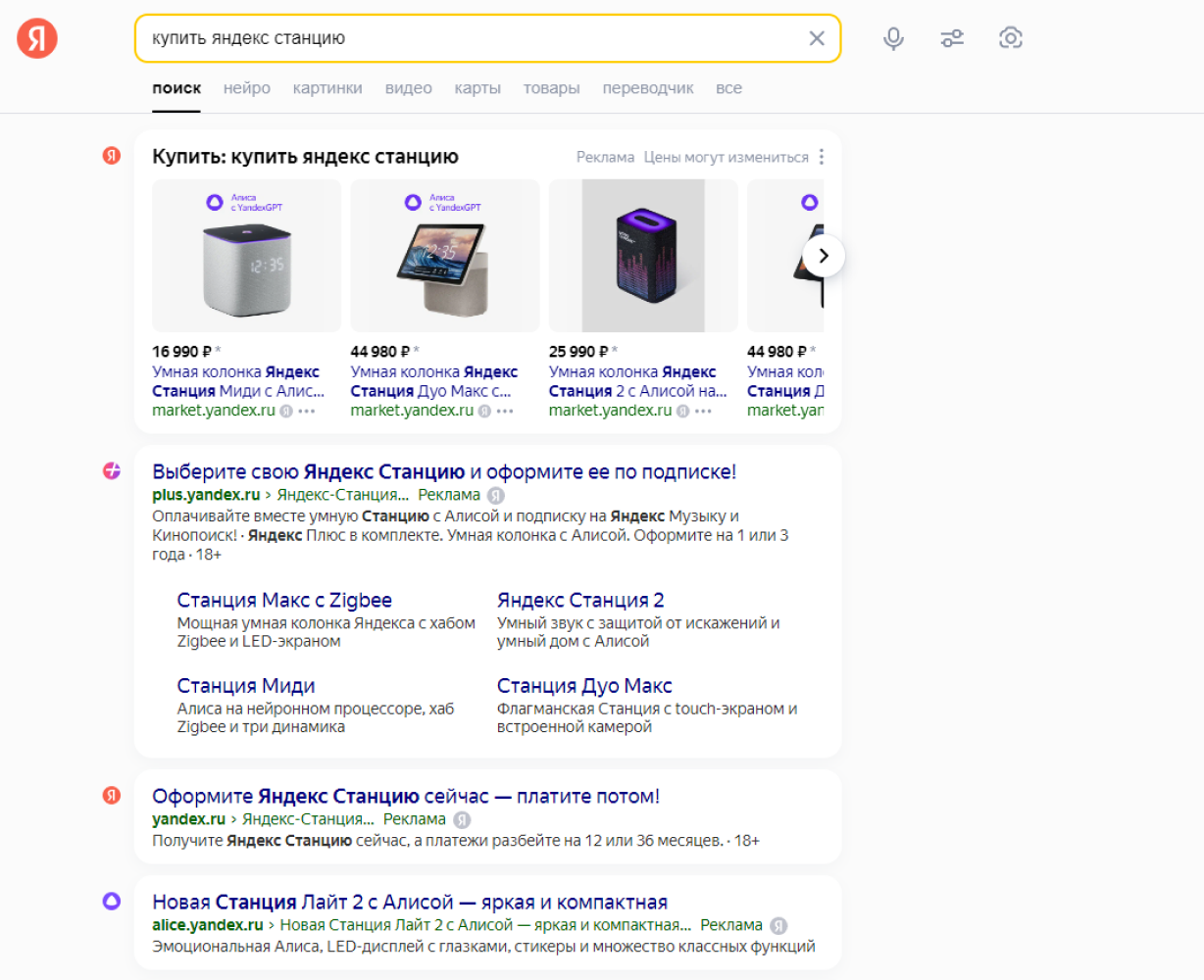Screen dimensions: 1204x980
Task: Click the plus.yandex.ru domain link
Action: [206, 495]
